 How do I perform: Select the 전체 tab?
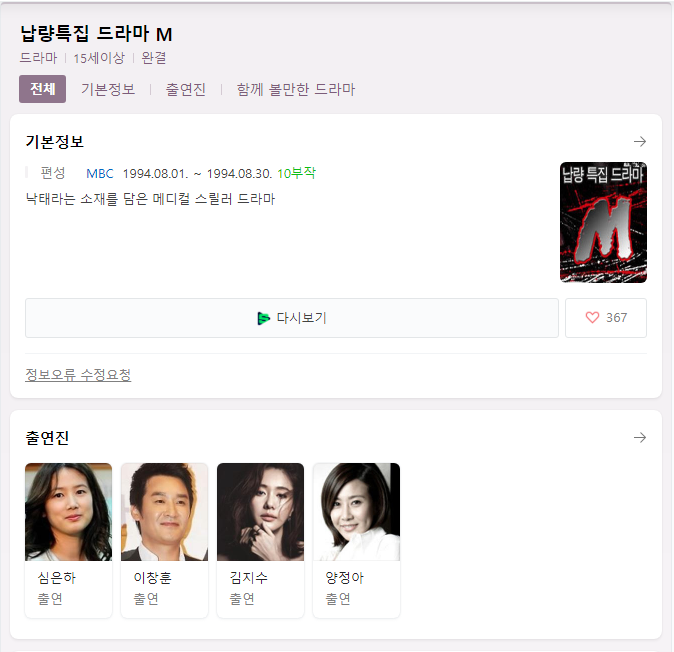(x=43, y=89)
